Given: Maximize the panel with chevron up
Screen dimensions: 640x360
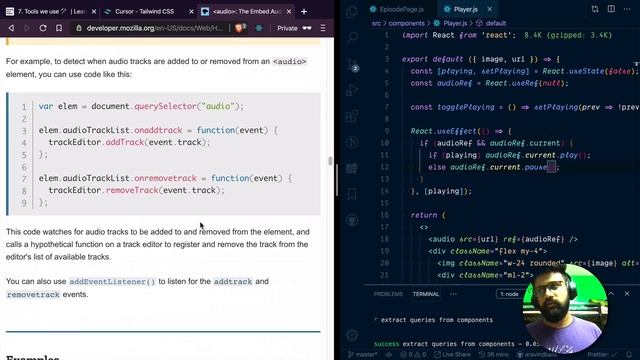Looking at the screenshot, I should [x=611, y=293].
